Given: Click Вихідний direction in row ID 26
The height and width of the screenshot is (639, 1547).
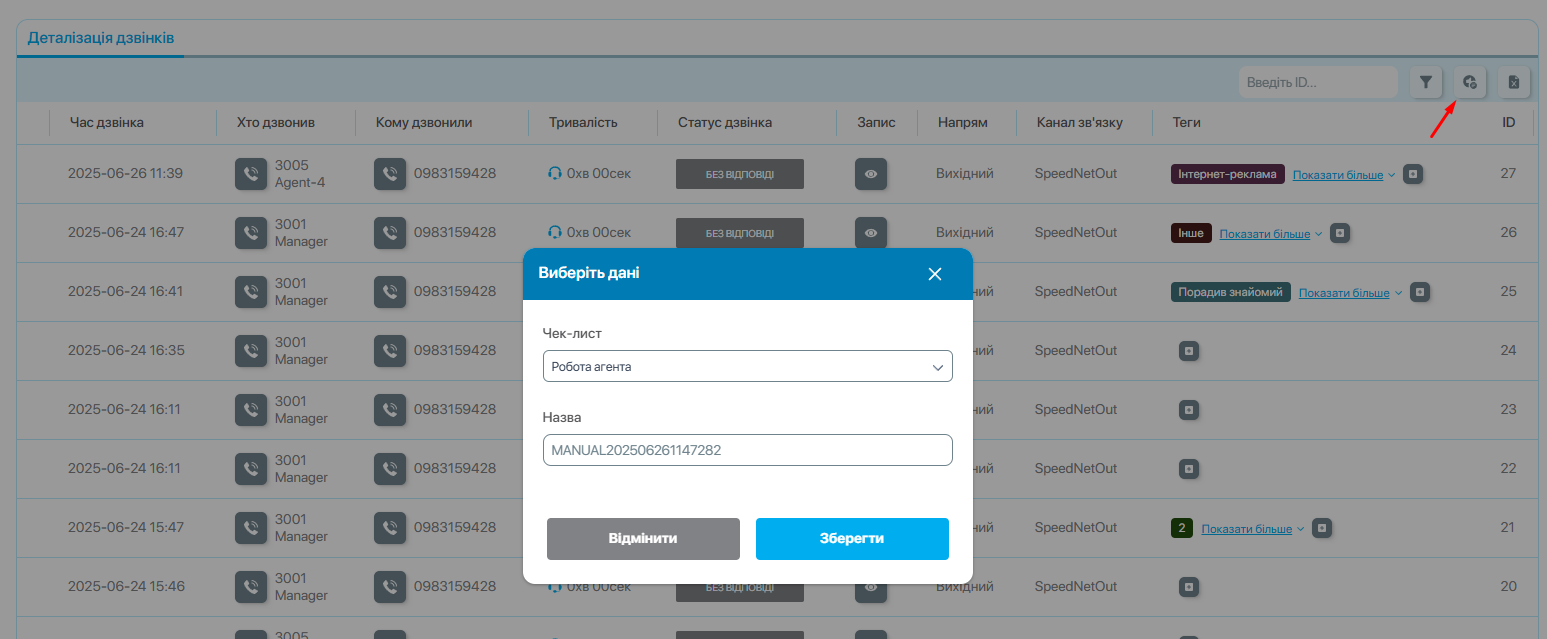Looking at the screenshot, I should [965, 233].
